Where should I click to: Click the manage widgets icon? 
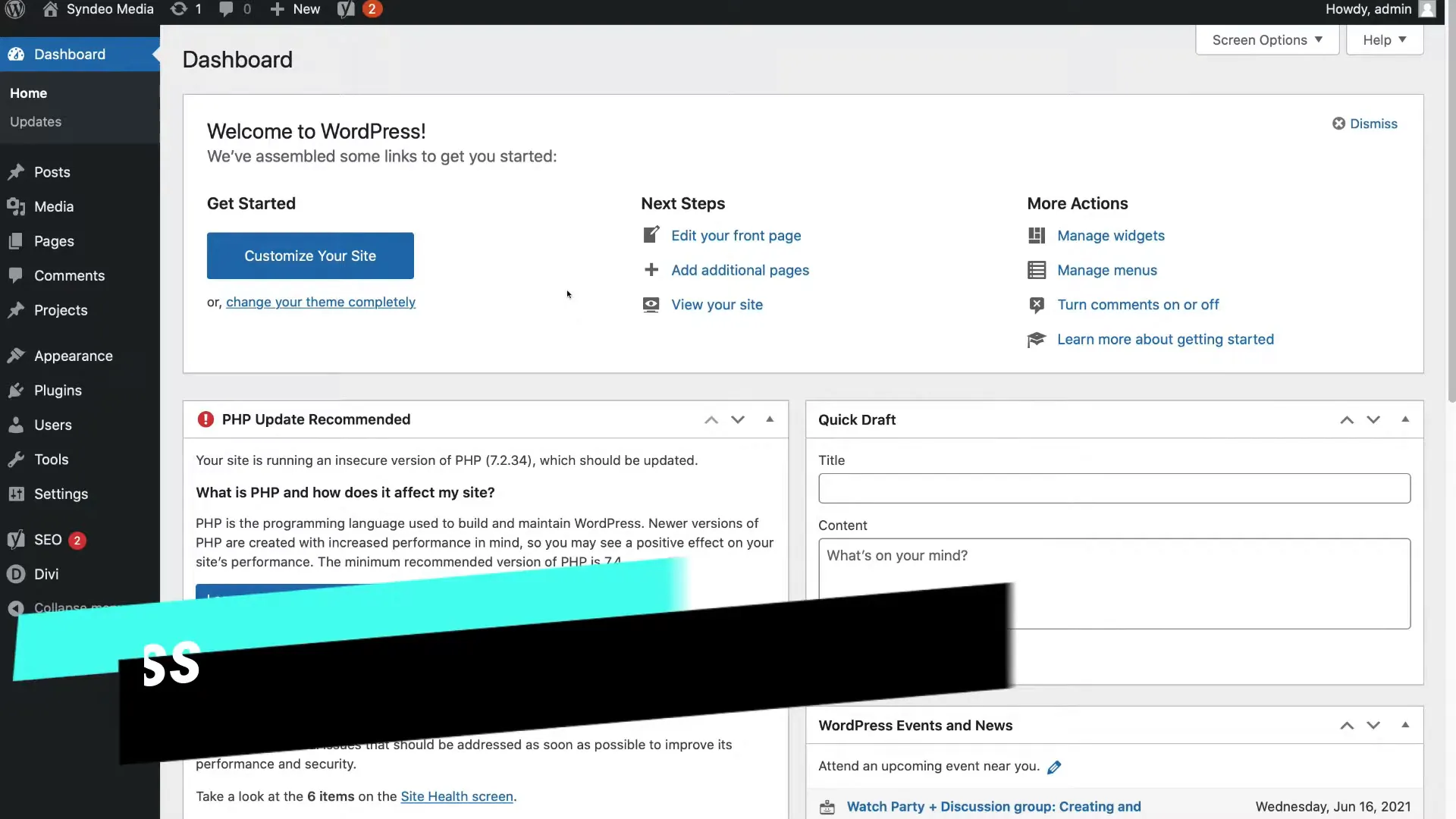click(x=1037, y=236)
